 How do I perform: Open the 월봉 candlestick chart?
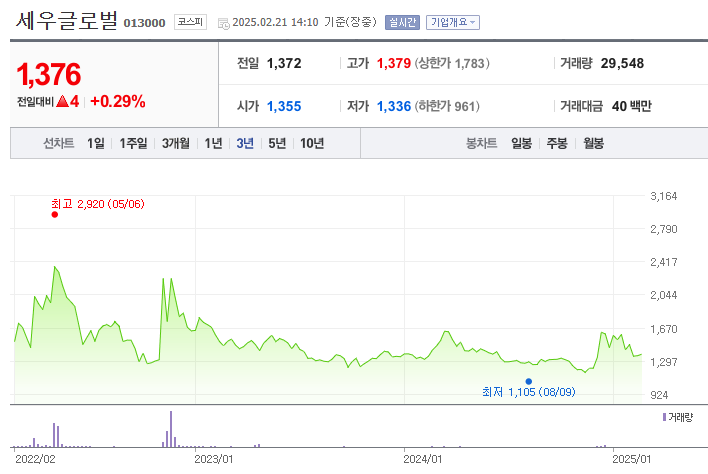tap(593, 144)
